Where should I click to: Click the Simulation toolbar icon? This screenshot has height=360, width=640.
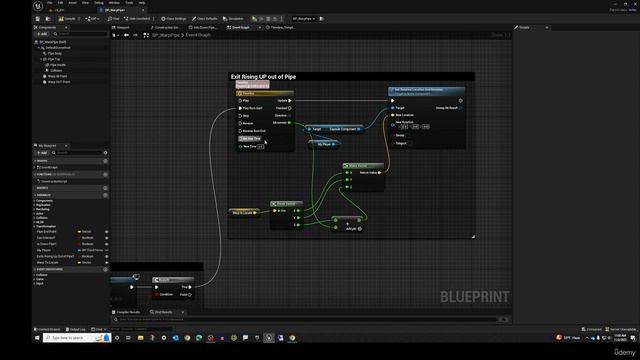(x=233, y=19)
